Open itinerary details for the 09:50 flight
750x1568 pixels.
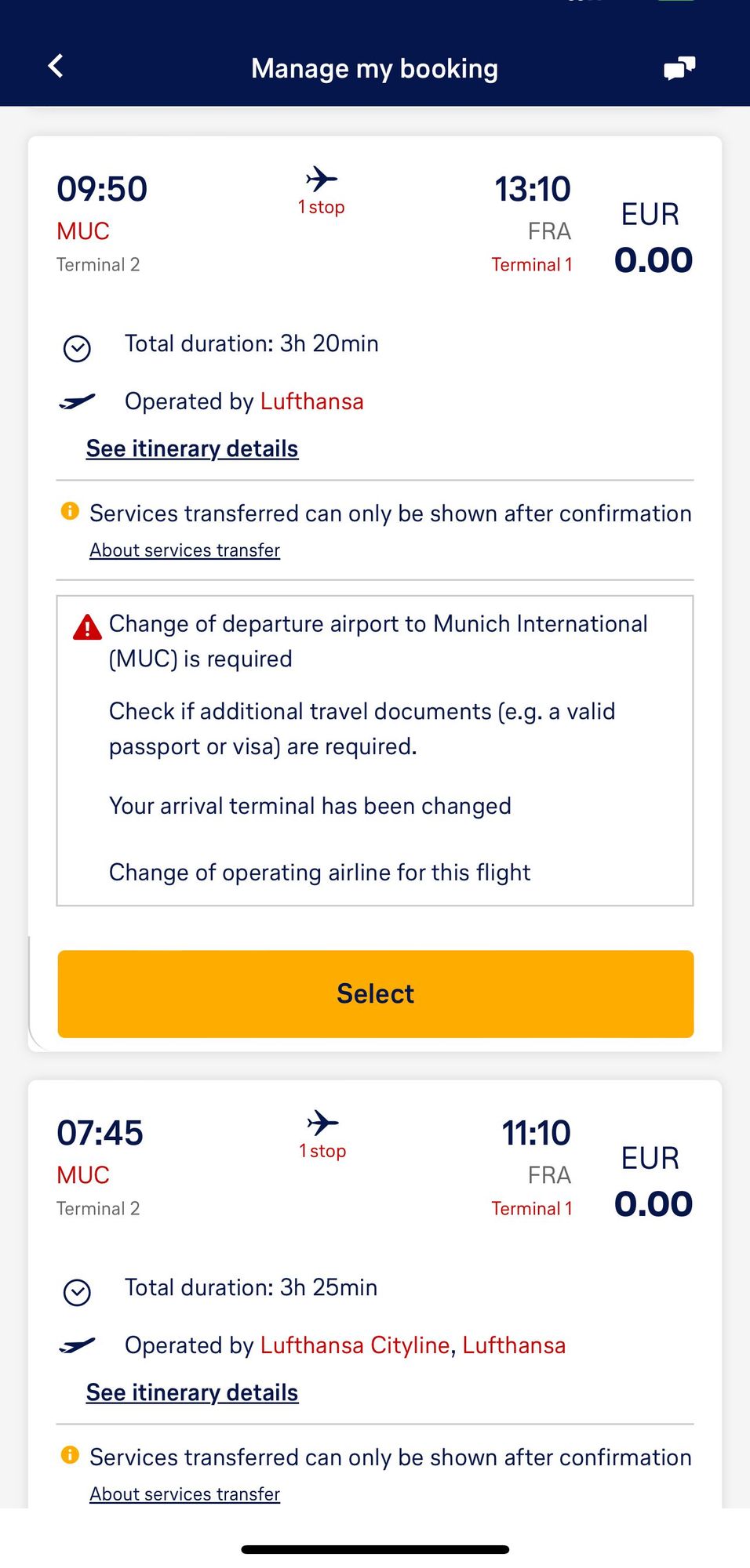coord(192,448)
